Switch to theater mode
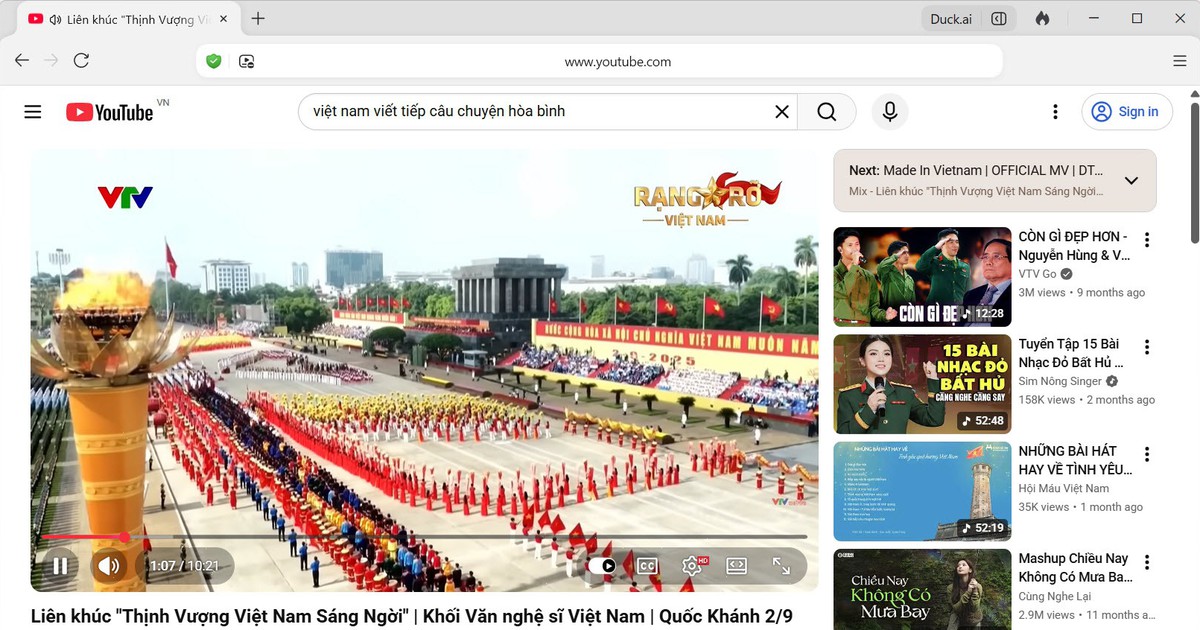This screenshot has height=630, width=1200. pyautogui.click(x=737, y=566)
